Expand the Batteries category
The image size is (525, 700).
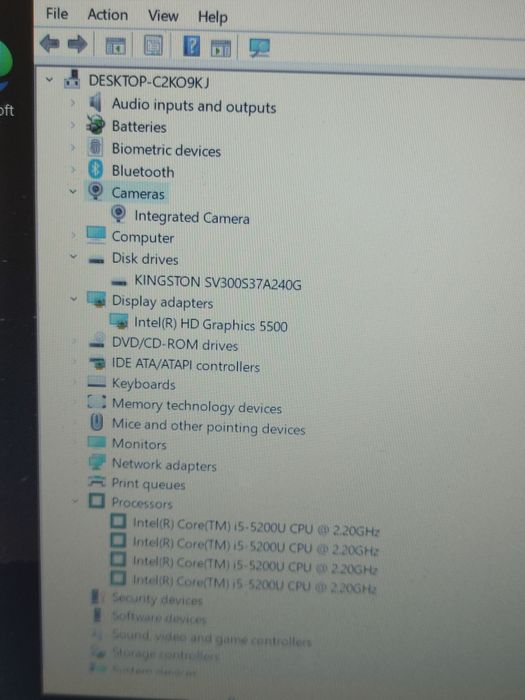point(73,125)
